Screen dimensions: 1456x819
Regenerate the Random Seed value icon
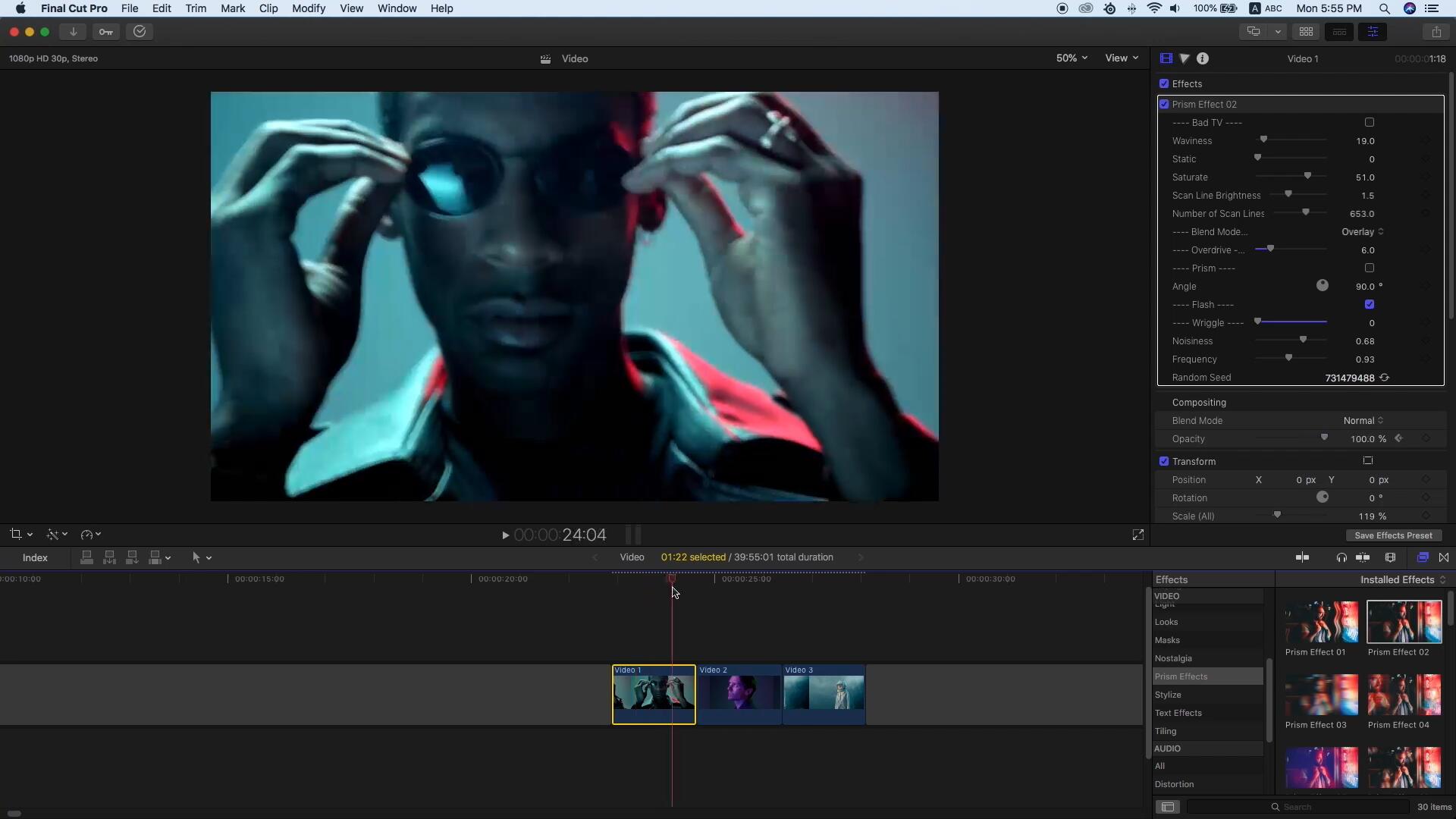click(x=1385, y=378)
